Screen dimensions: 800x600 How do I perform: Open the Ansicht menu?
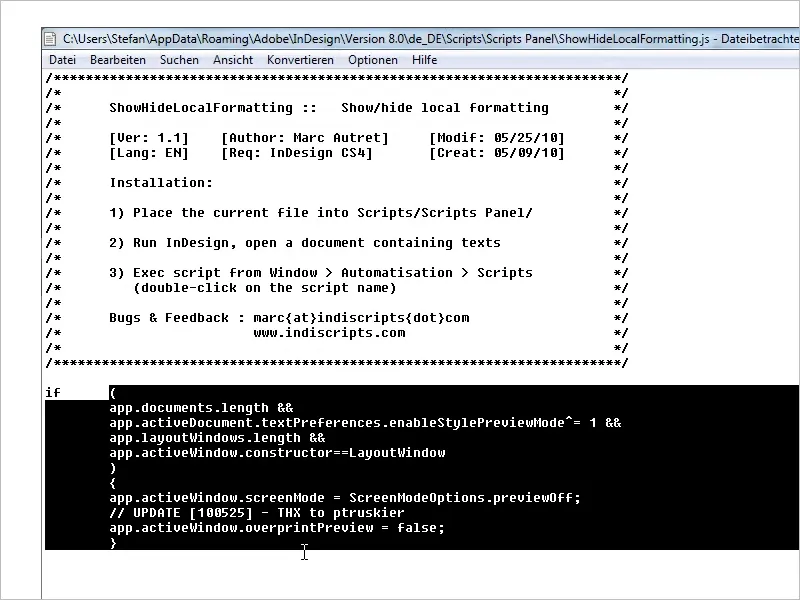(233, 60)
